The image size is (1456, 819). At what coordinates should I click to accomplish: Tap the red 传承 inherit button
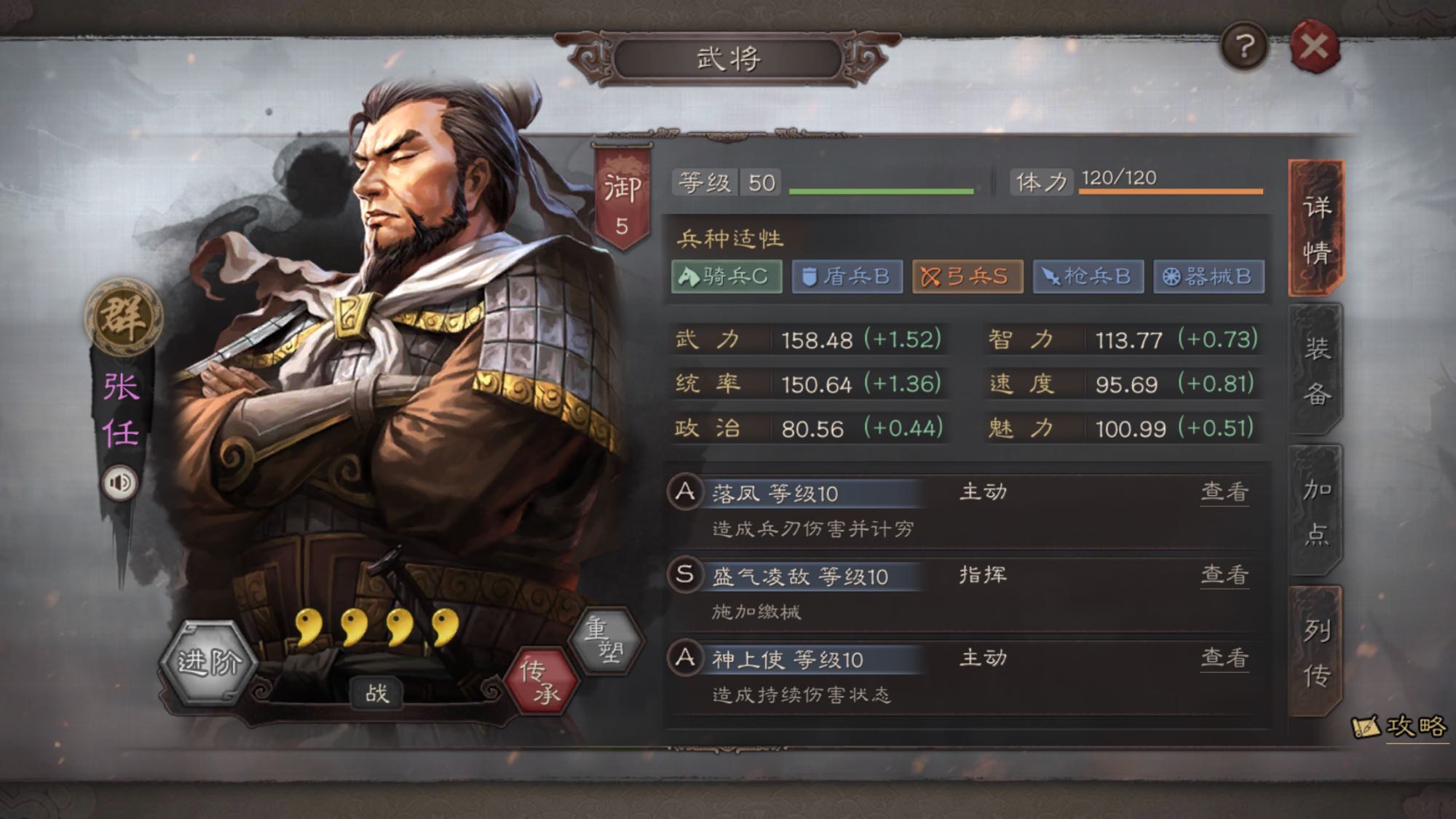[542, 680]
